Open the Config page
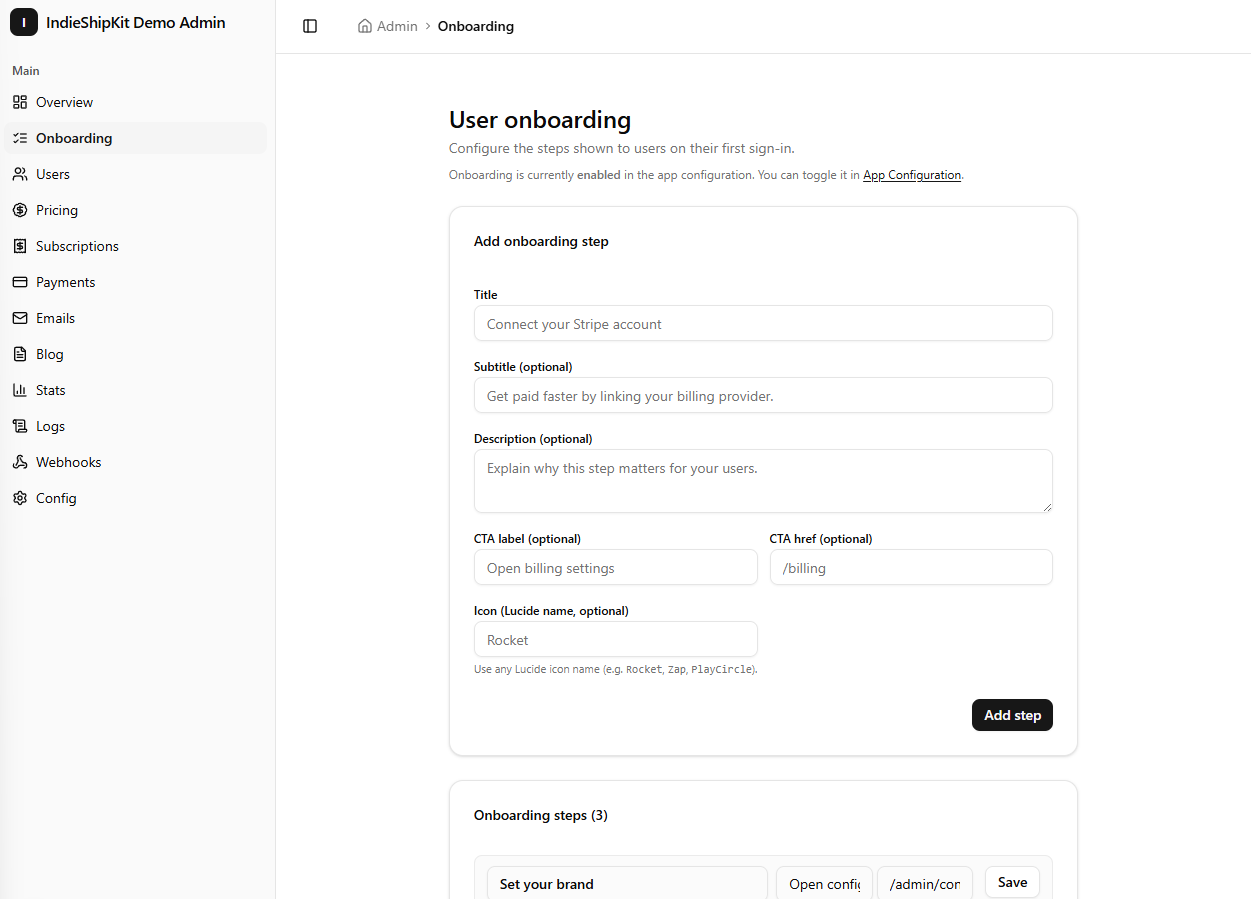Viewport: 1251px width, 899px height. (x=136, y=498)
